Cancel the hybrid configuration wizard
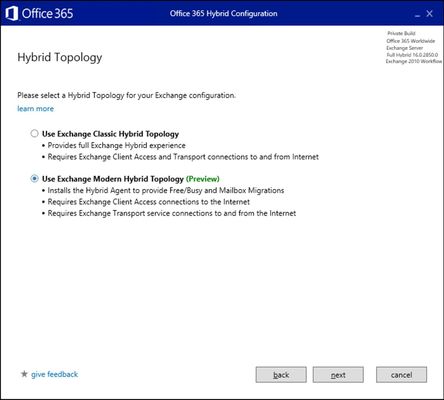Viewport: 444px width, 400px height. pos(401,375)
